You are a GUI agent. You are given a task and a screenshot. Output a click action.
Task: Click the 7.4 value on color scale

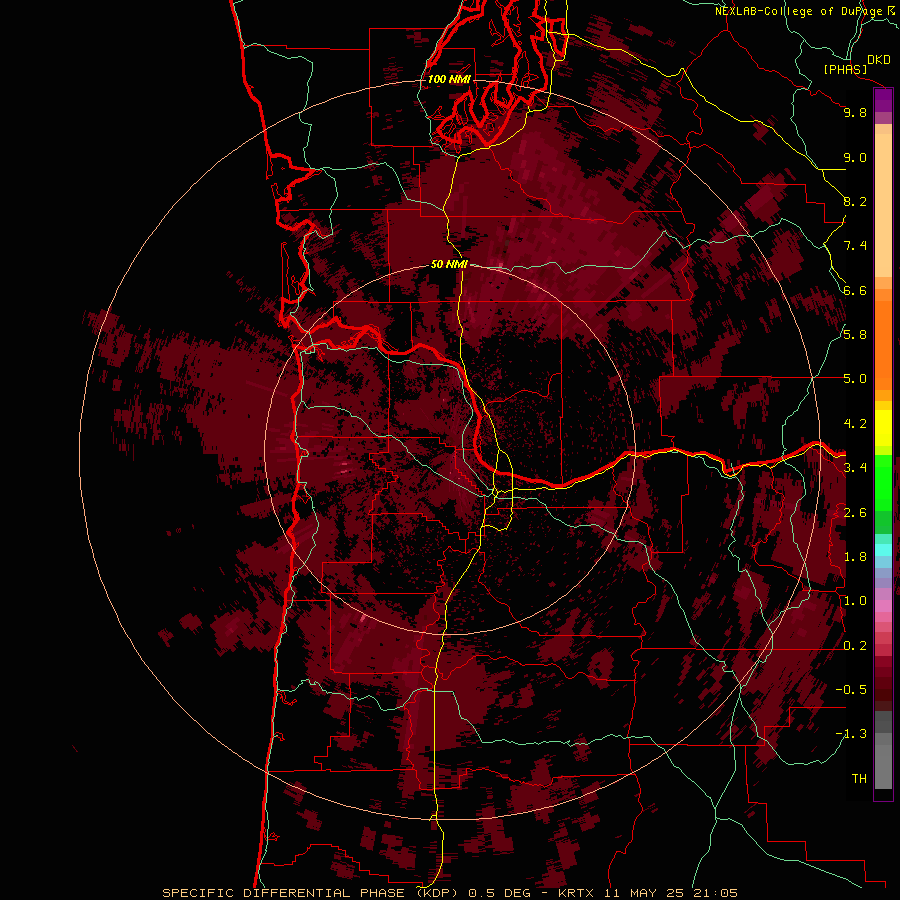coord(855,246)
